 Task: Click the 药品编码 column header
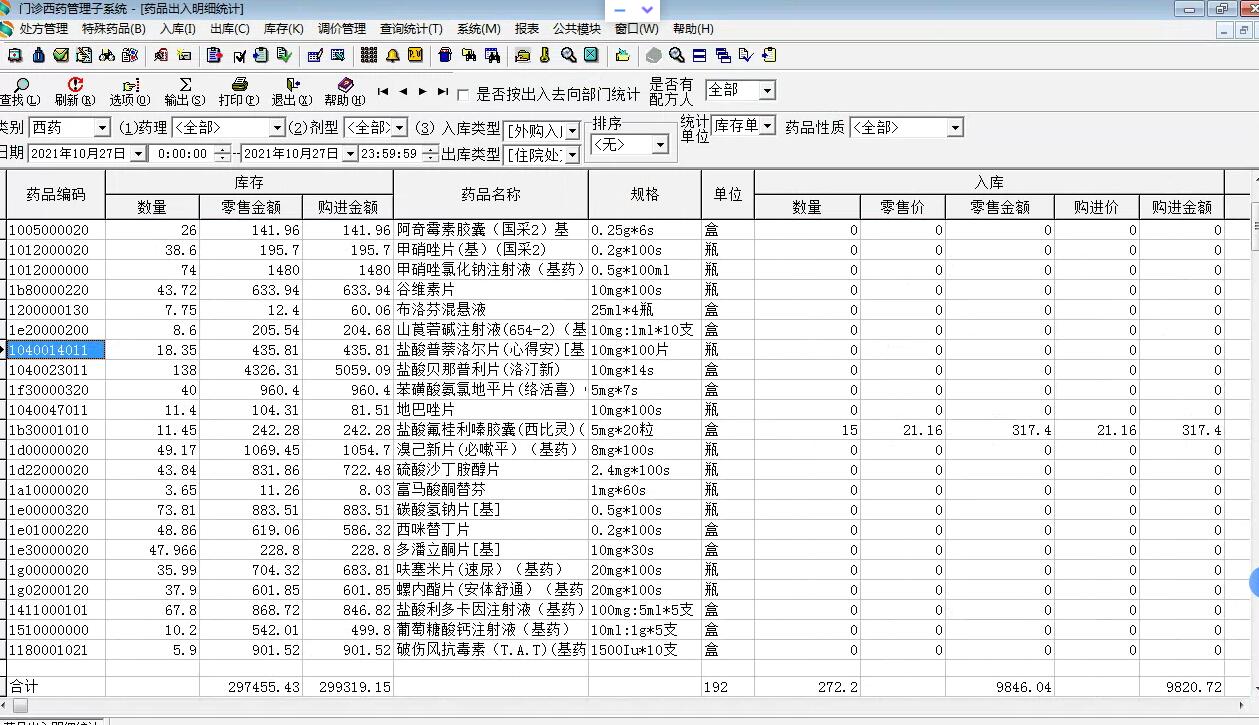pos(56,195)
